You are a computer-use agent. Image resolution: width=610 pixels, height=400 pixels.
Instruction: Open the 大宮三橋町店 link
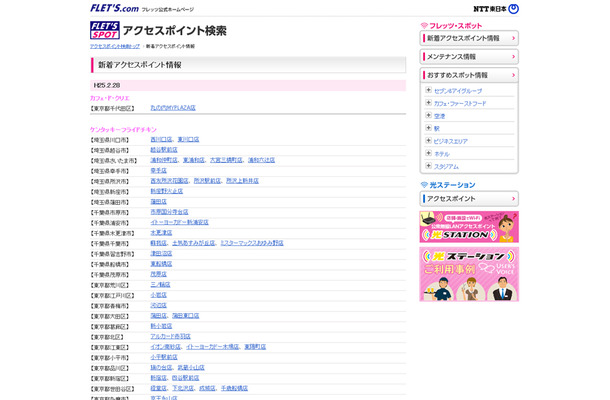(x=226, y=160)
